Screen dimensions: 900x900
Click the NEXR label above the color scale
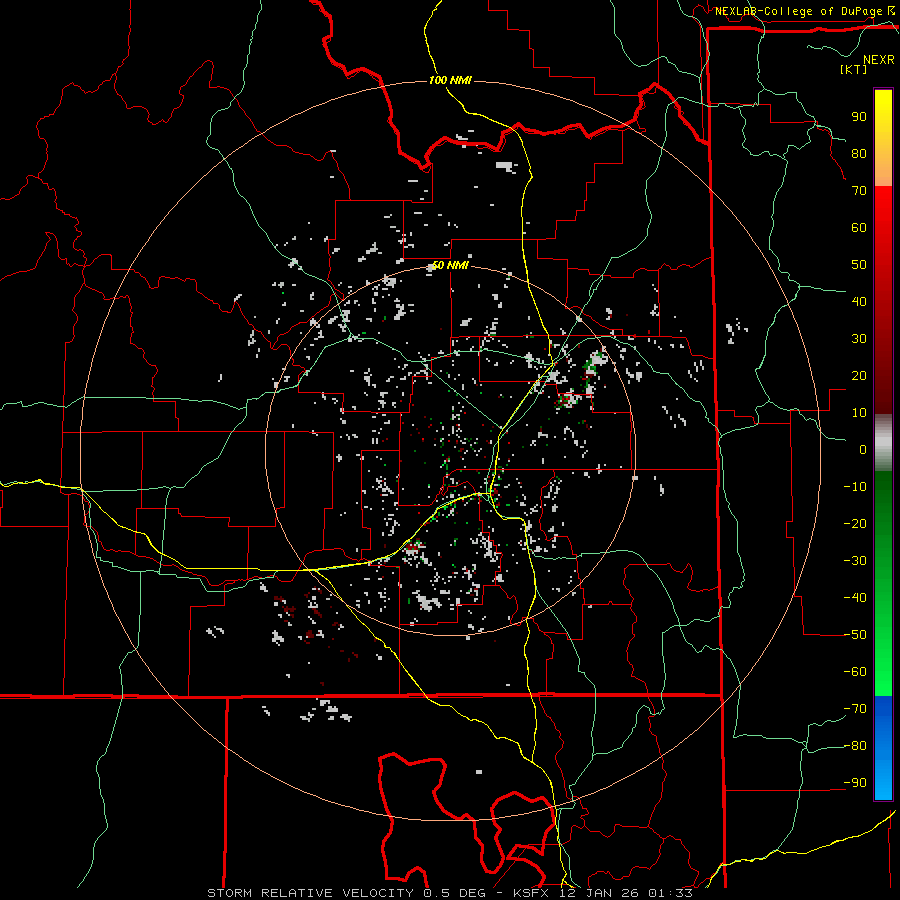878,60
